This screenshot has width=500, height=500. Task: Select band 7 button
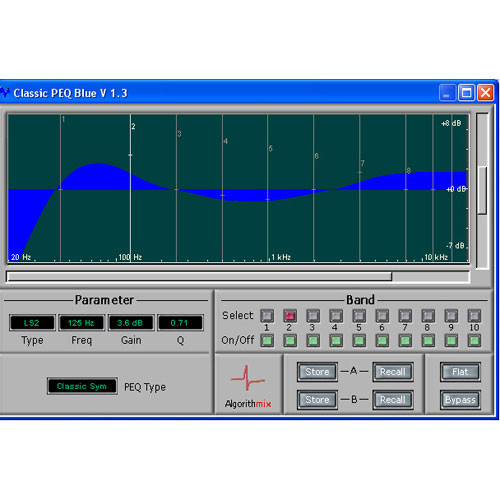point(405,315)
